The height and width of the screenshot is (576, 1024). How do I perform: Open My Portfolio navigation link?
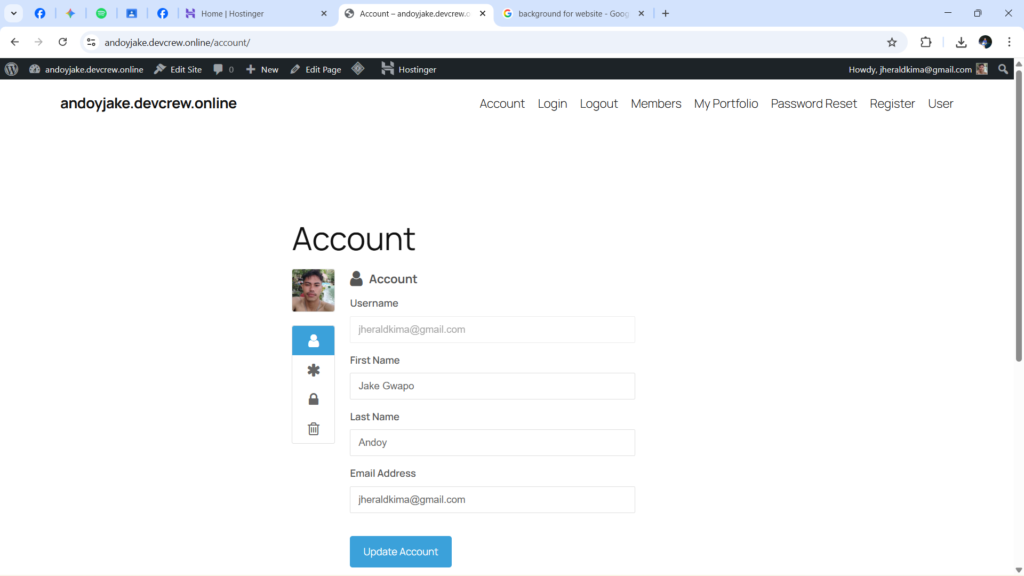[x=726, y=104]
